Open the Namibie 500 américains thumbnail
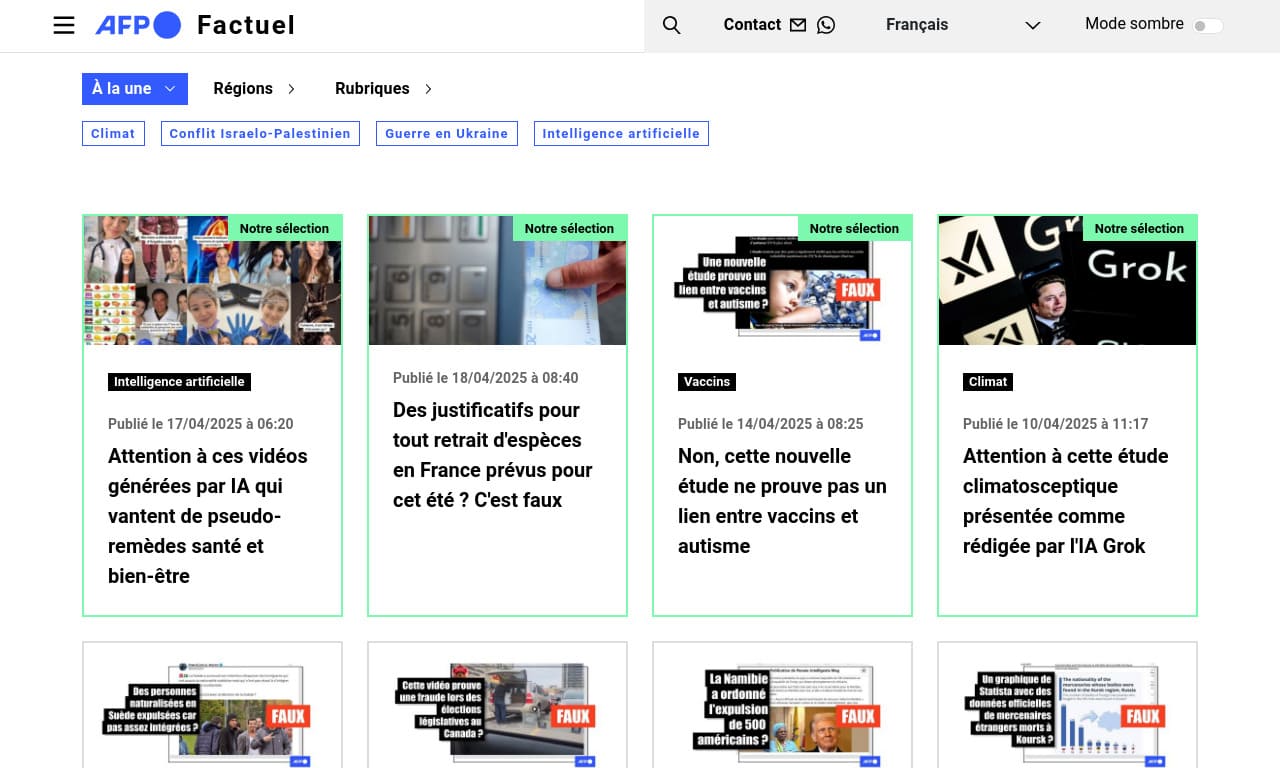 tap(782, 705)
